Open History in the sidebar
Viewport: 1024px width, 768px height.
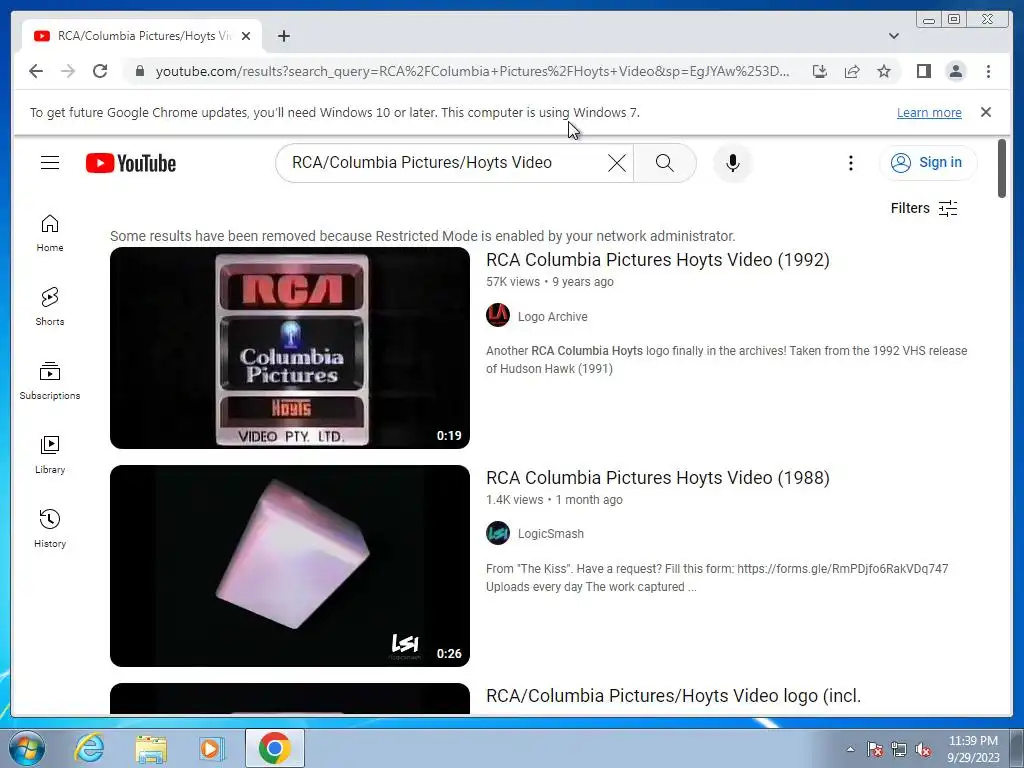pyautogui.click(x=50, y=529)
